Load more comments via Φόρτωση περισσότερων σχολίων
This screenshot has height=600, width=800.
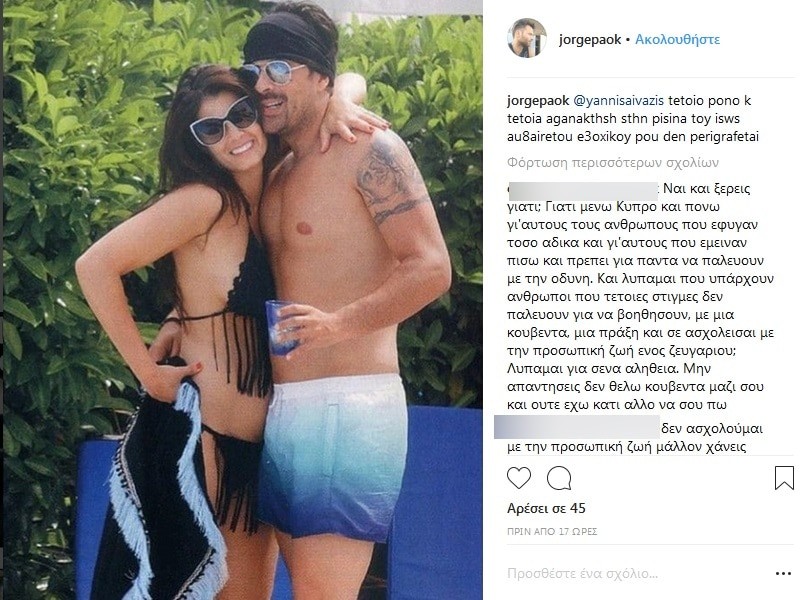click(613, 163)
